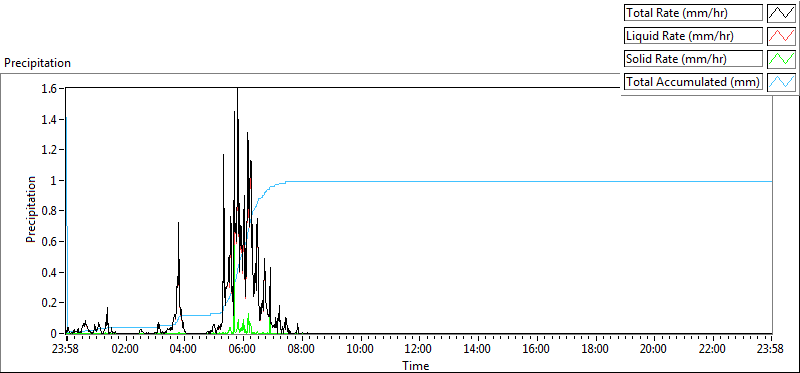
Task: Click the vertical Precipitation axis title
Action: (x=31, y=210)
